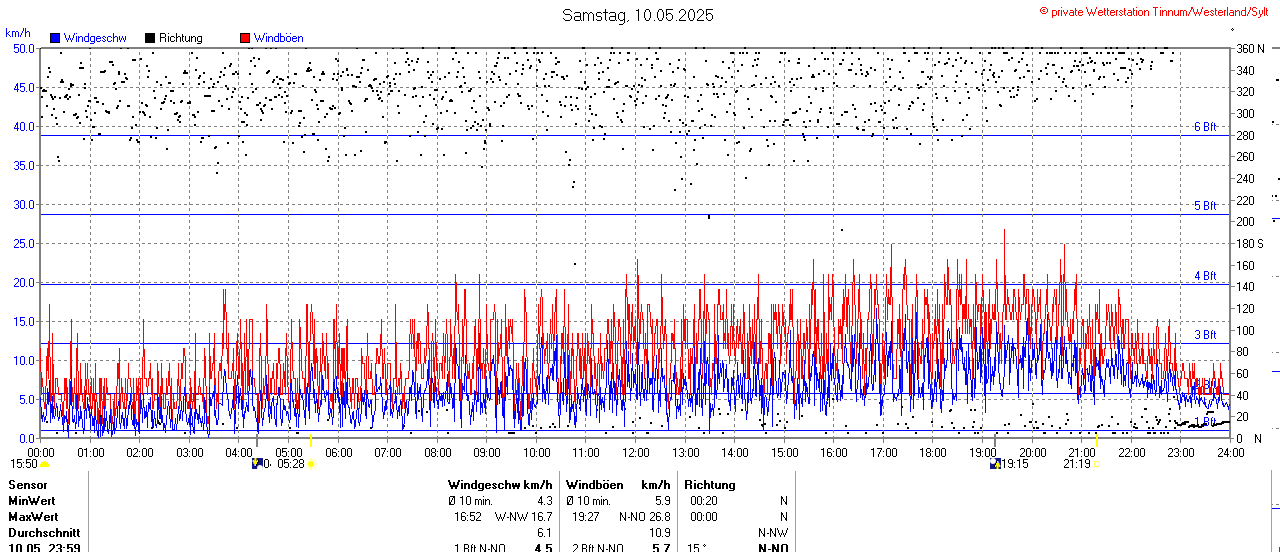Click the red Windböen legend swatch
The height and width of the screenshot is (552, 1280).
click(x=245, y=38)
